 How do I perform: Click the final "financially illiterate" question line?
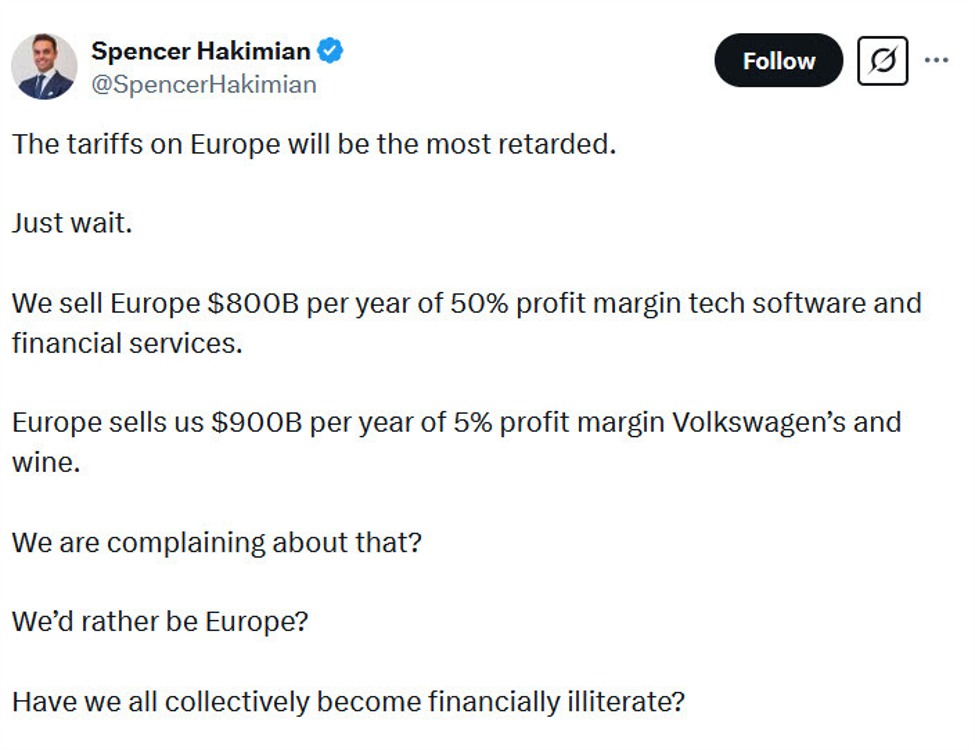click(348, 701)
